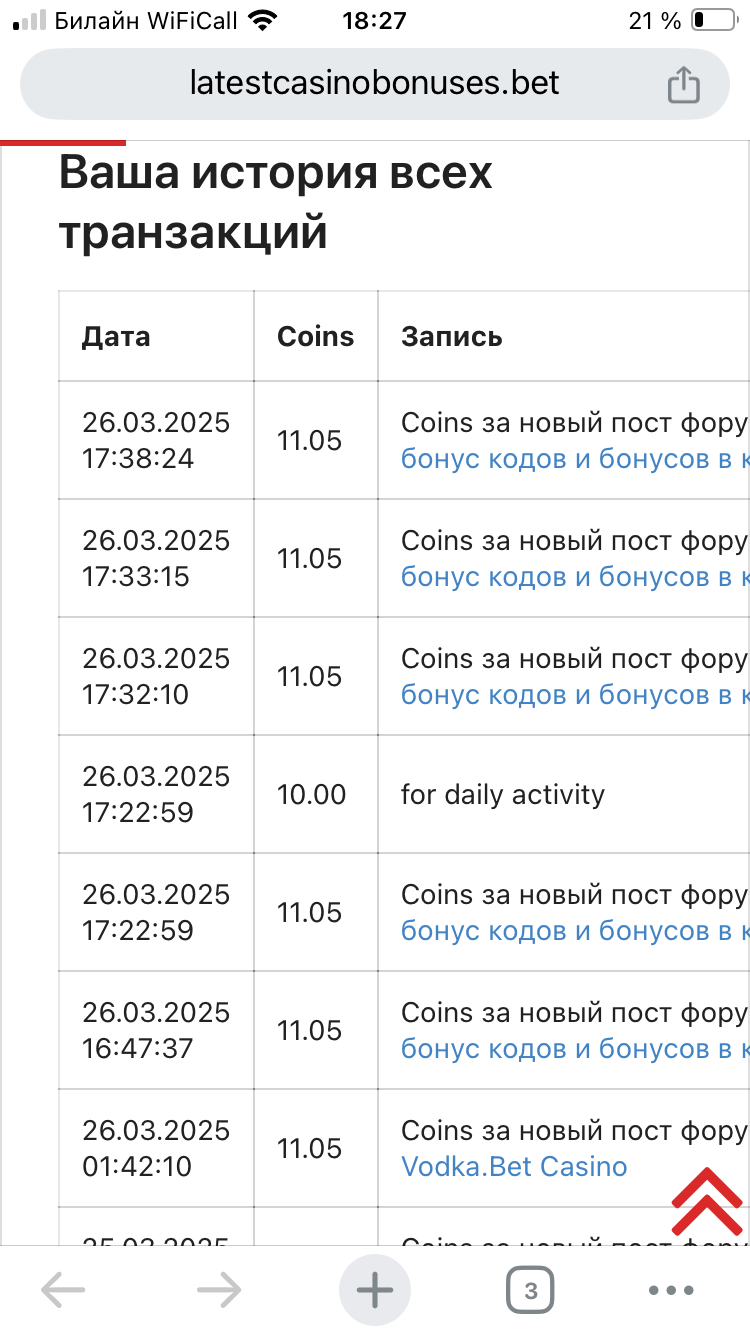Tap the battery icon in status bar

(711, 21)
